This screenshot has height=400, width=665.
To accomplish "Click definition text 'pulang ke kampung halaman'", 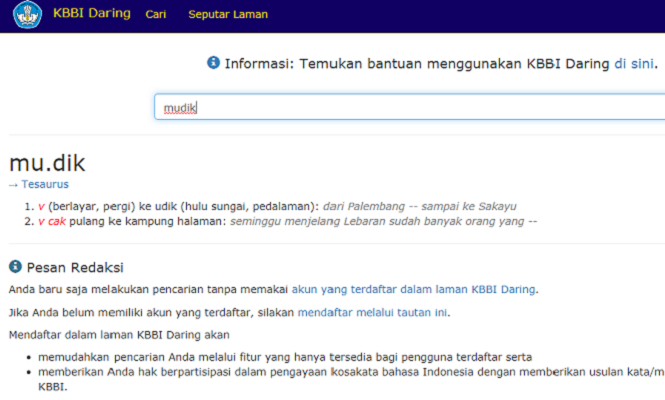I will tap(145, 221).
